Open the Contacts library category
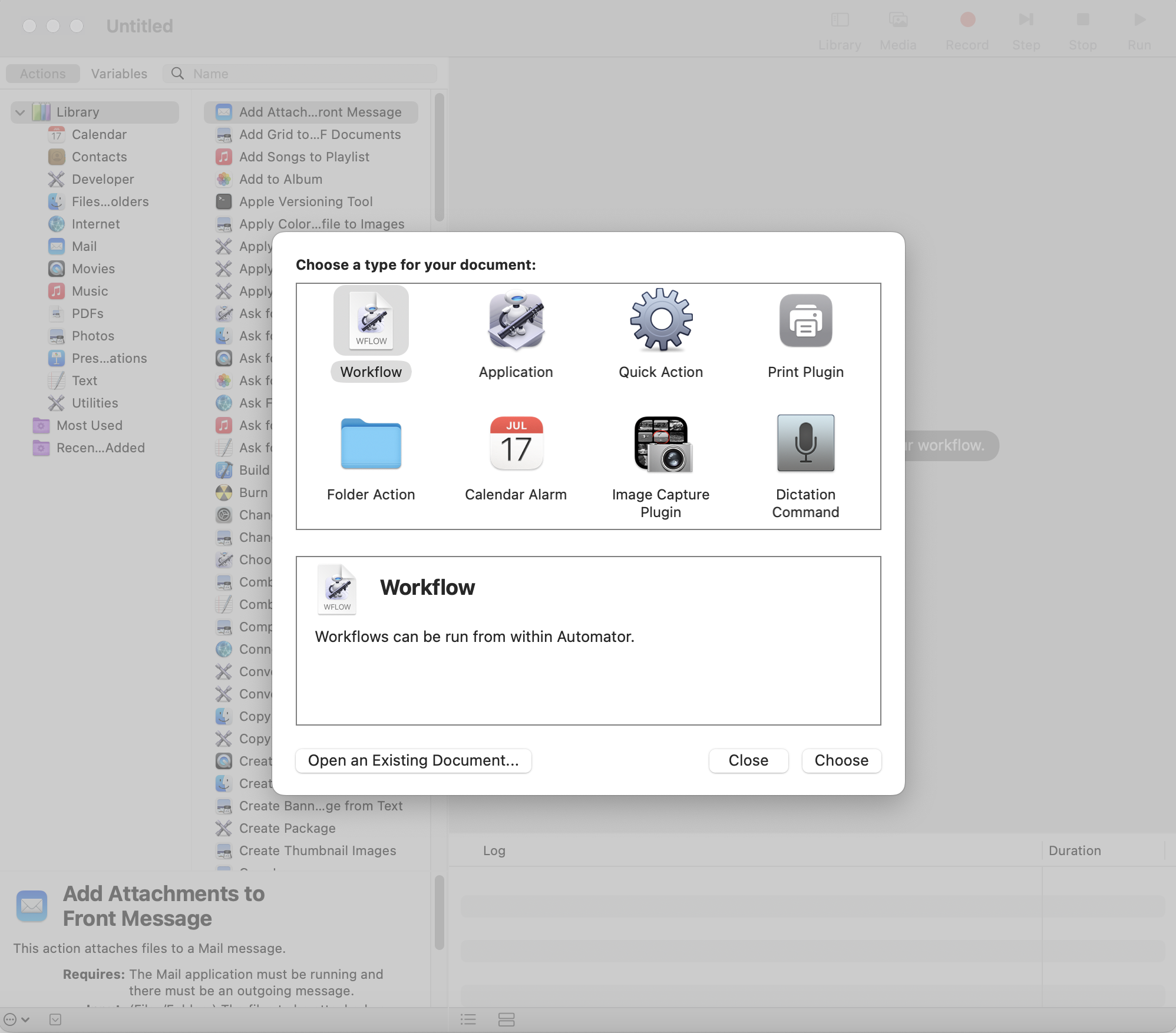1176x1033 pixels. 99,157
